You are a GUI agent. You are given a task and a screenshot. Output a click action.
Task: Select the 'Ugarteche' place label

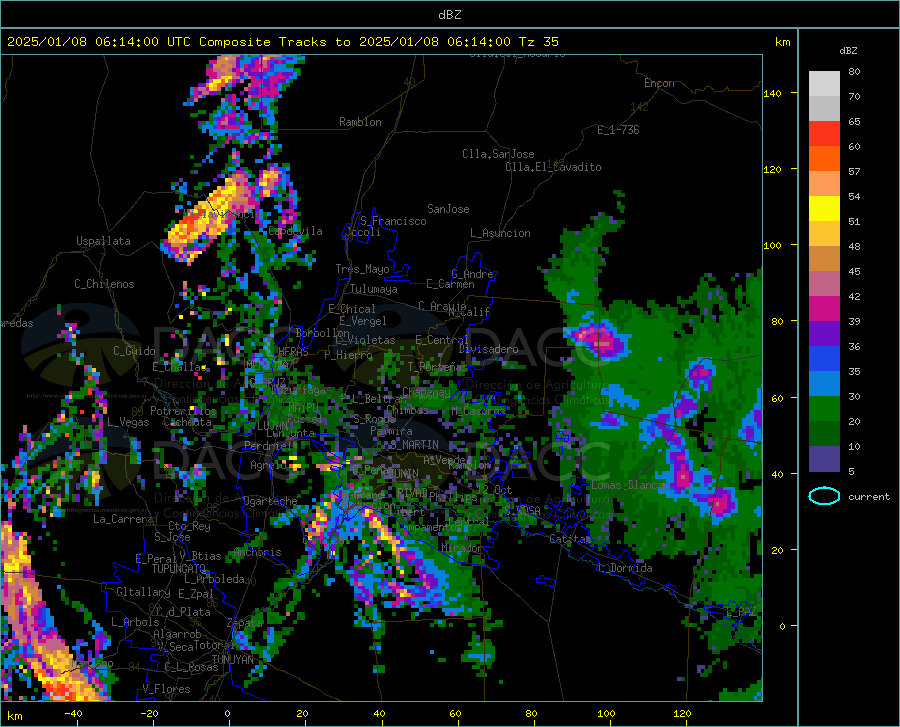(x=270, y=501)
